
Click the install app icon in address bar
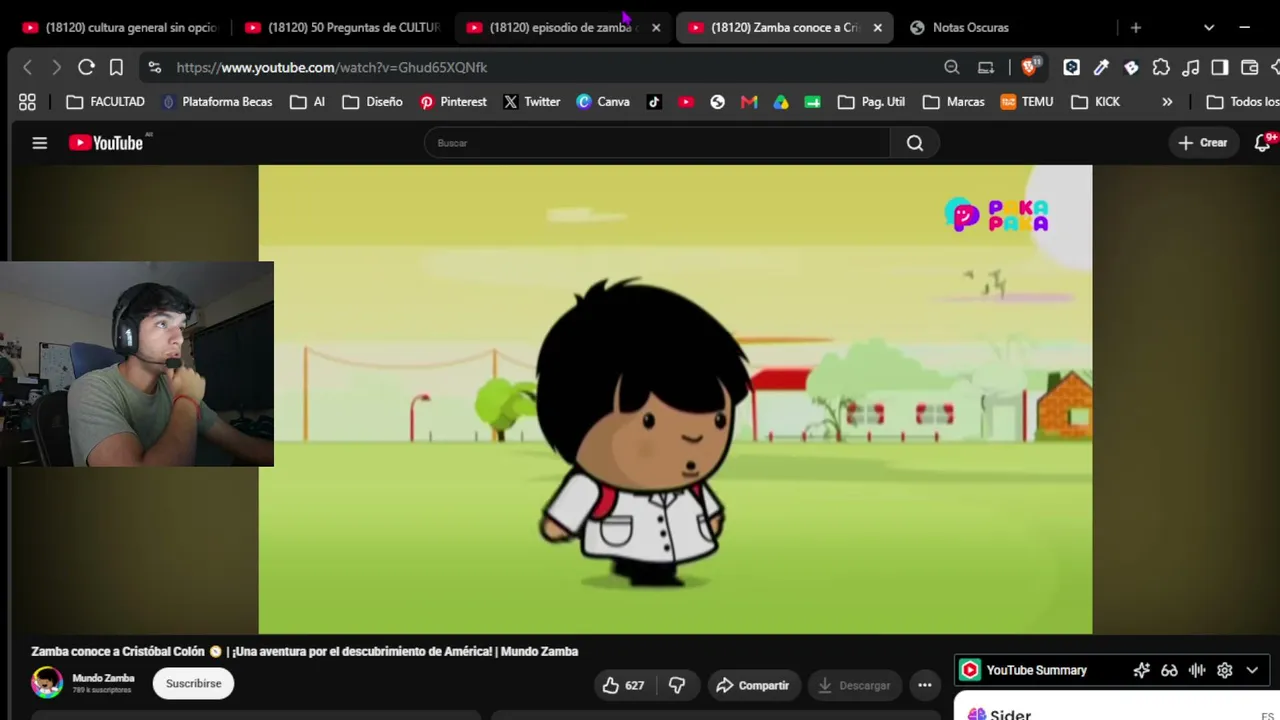[986, 67]
